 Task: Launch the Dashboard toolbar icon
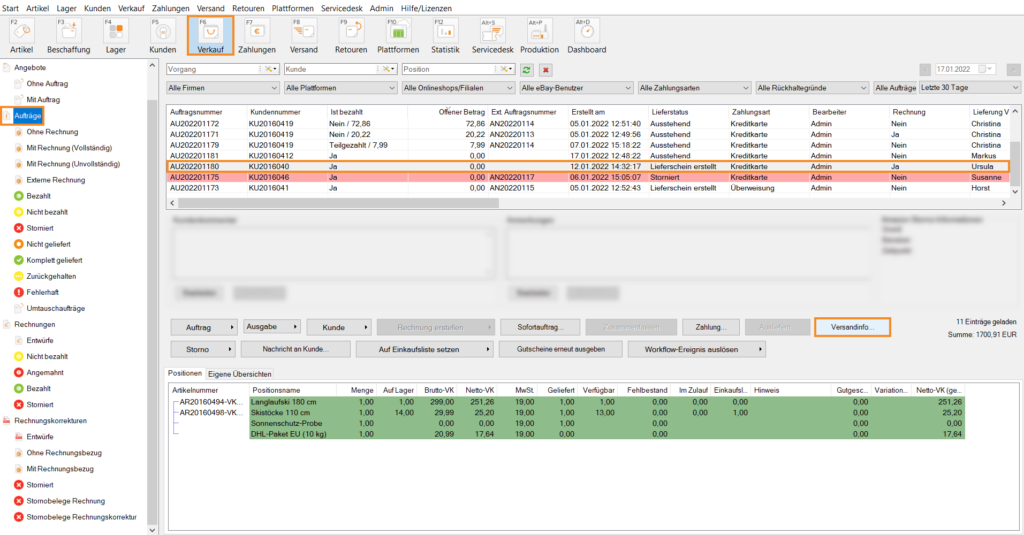point(587,35)
